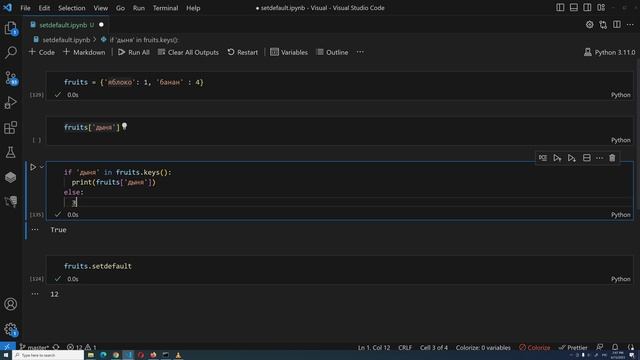Change language of fruits.setdefault cell 'Python'
The width and height of the screenshot is (640, 360).
[620, 279]
